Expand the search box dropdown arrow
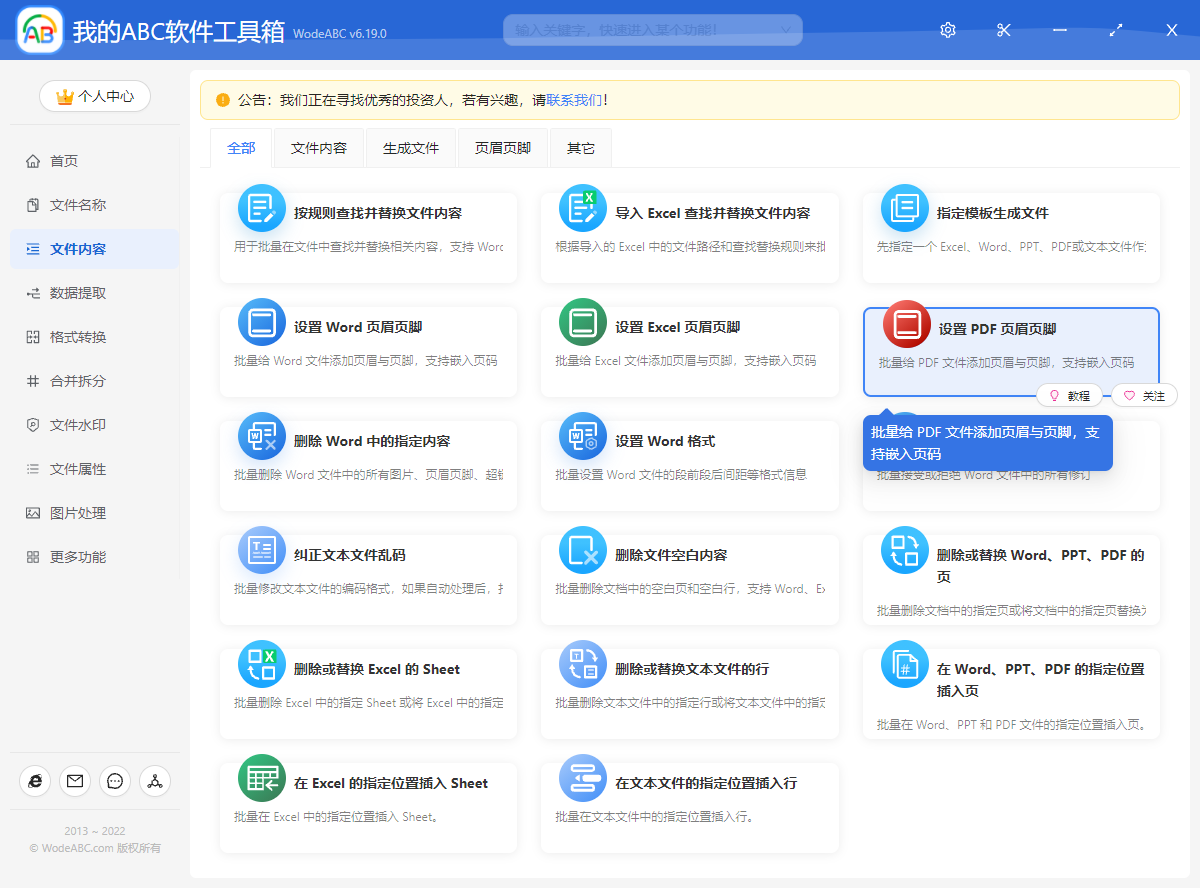The width and height of the screenshot is (1200, 888). click(x=785, y=30)
